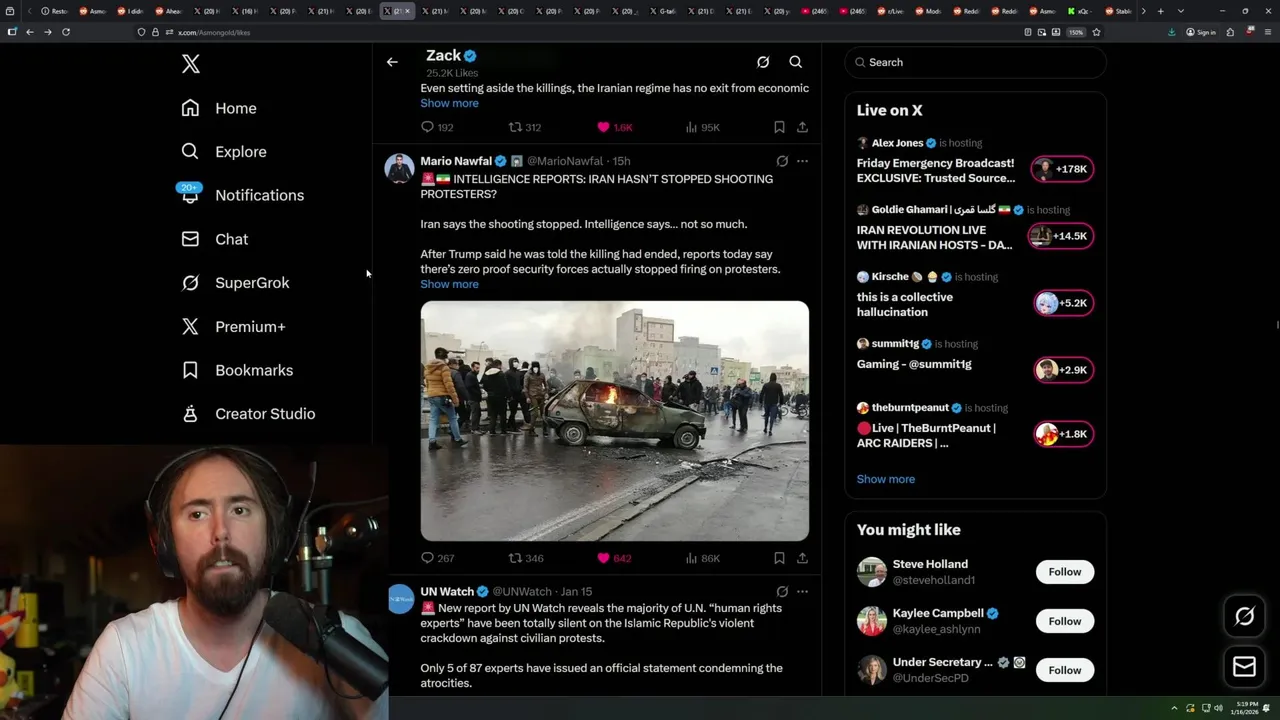Click Sign in in browser toolbar

(x=1201, y=32)
